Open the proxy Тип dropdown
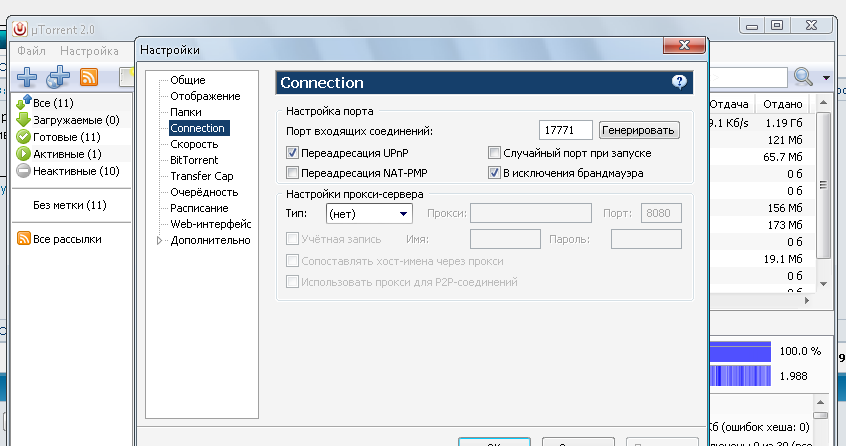The image size is (846, 446). click(x=369, y=213)
